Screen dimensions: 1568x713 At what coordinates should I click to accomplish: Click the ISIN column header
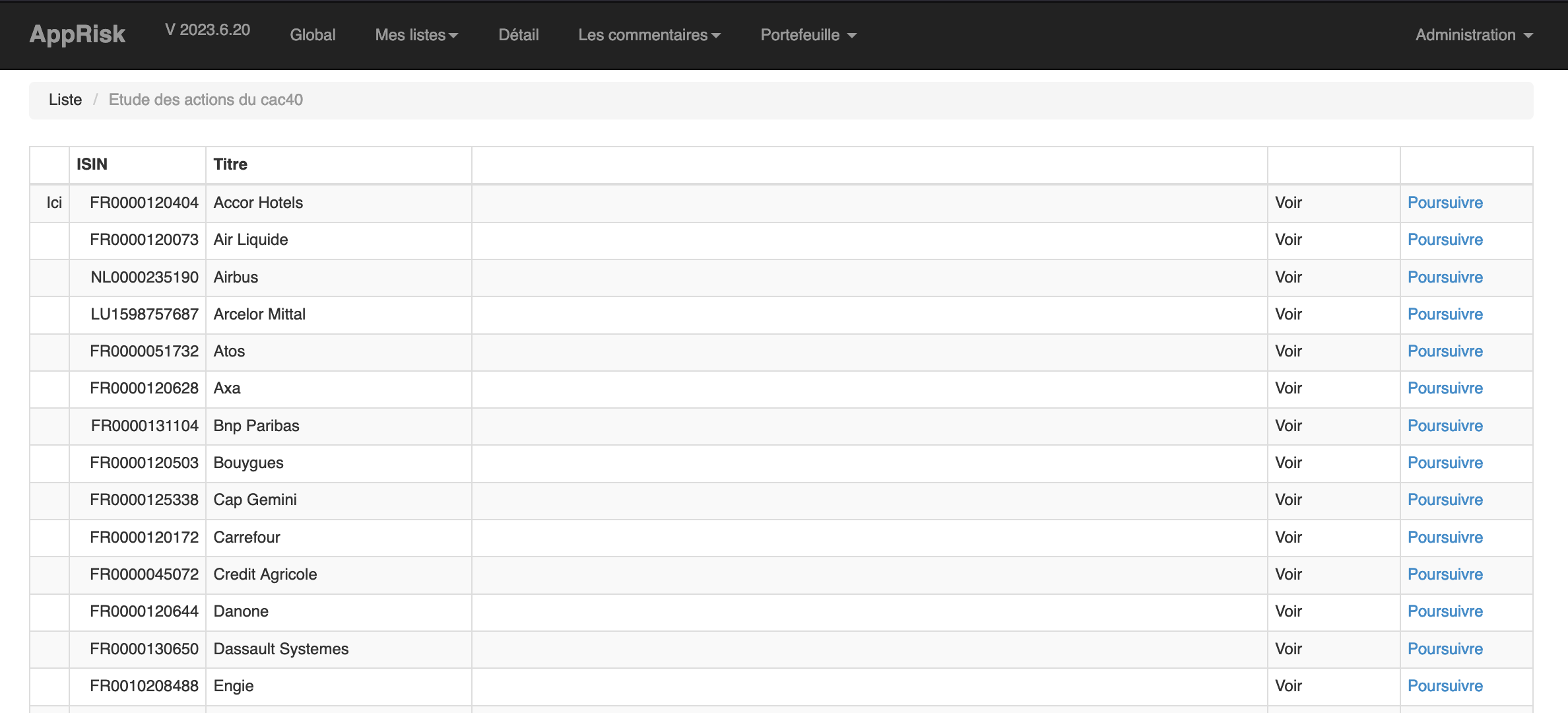click(92, 164)
